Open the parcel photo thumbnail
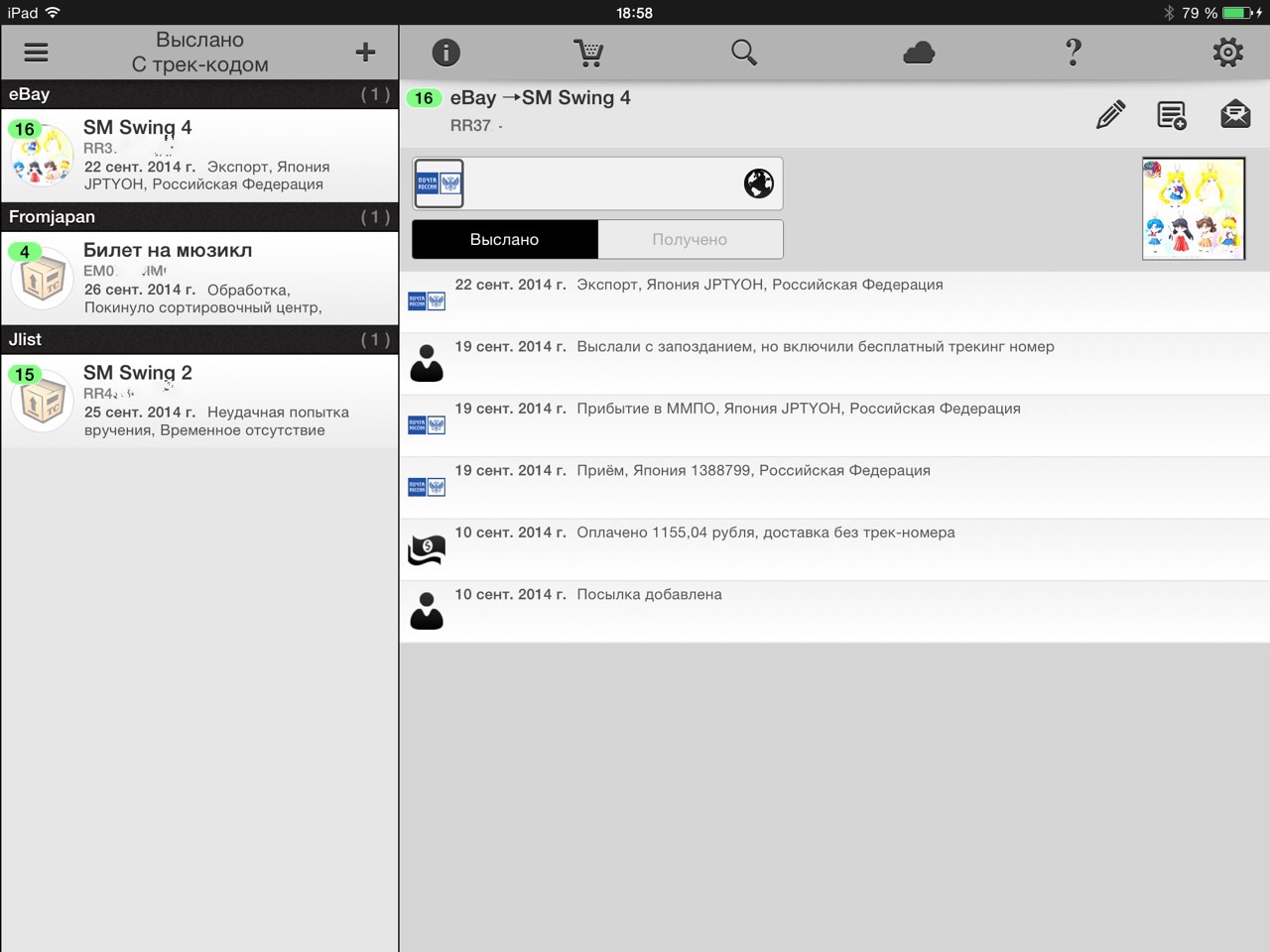The height and width of the screenshot is (952, 1270). pyautogui.click(x=1193, y=208)
